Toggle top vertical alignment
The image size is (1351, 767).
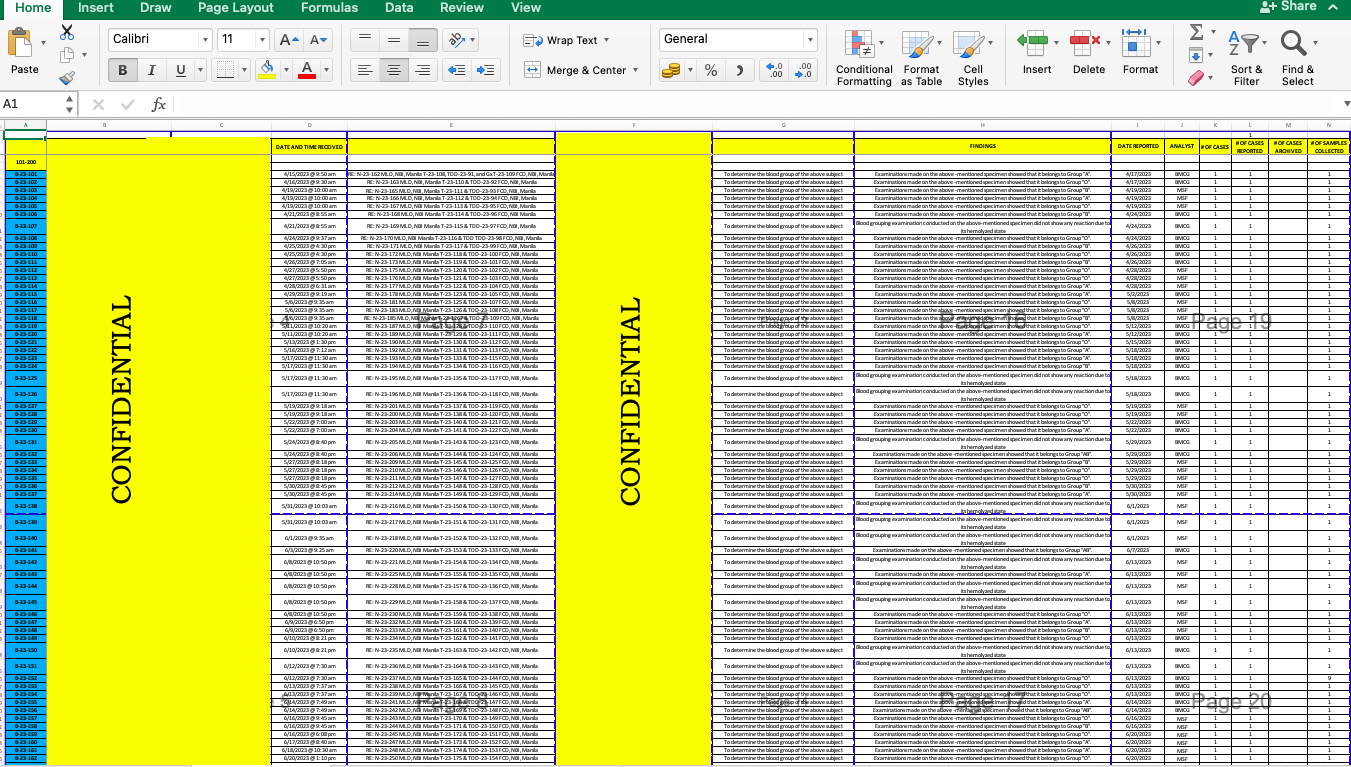(365, 39)
